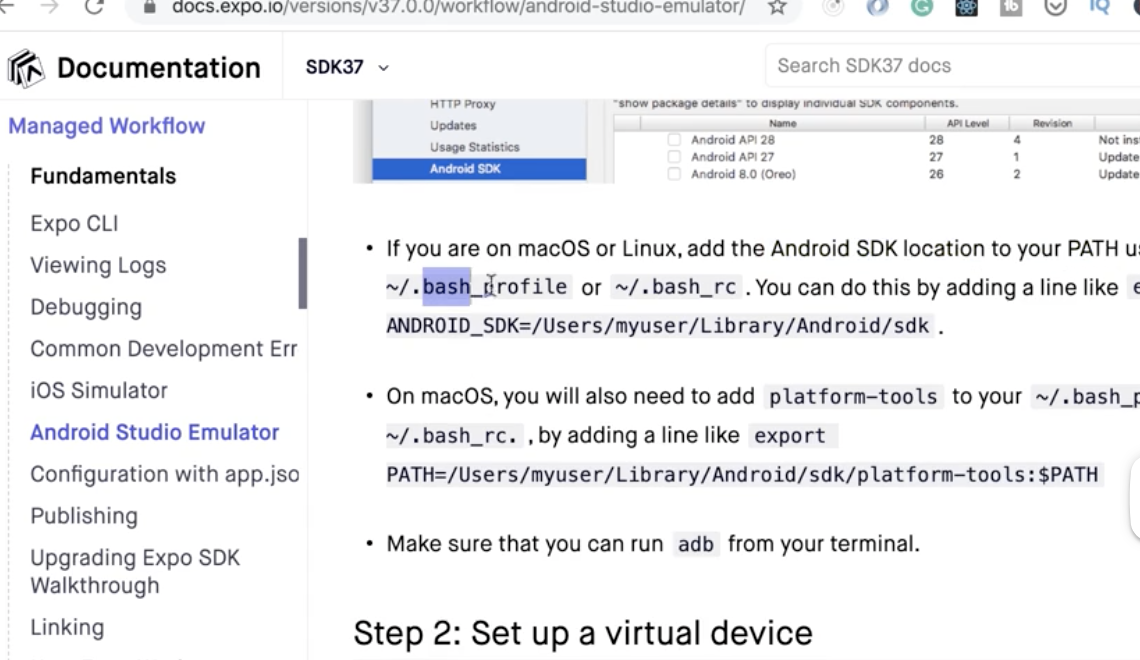Image resolution: width=1140 pixels, height=660 pixels.
Task: Click the adb code snippet
Action: point(695,544)
